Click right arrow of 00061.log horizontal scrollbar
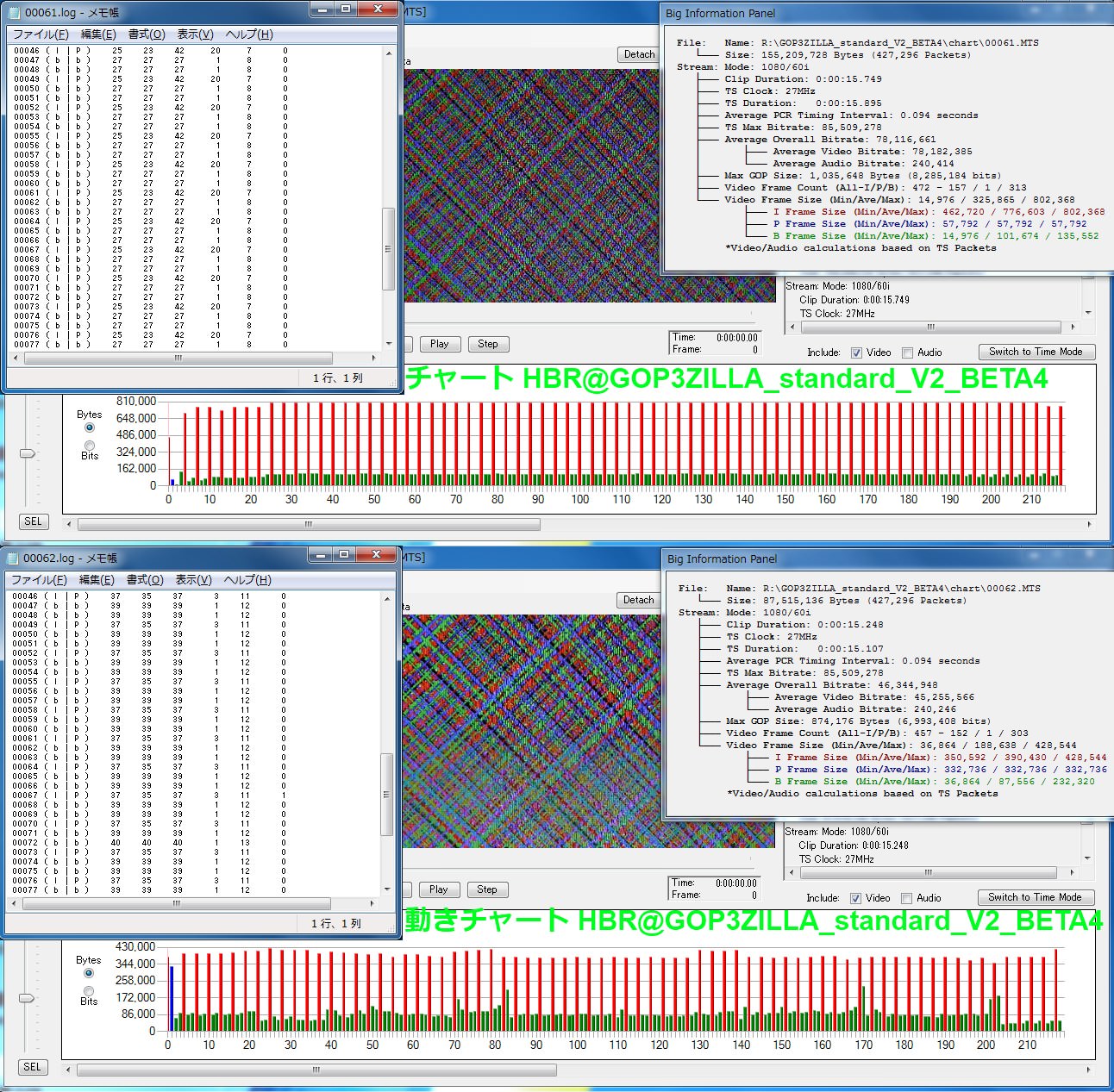Image resolution: width=1114 pixels, height=1092 pixels. point(373,358)
